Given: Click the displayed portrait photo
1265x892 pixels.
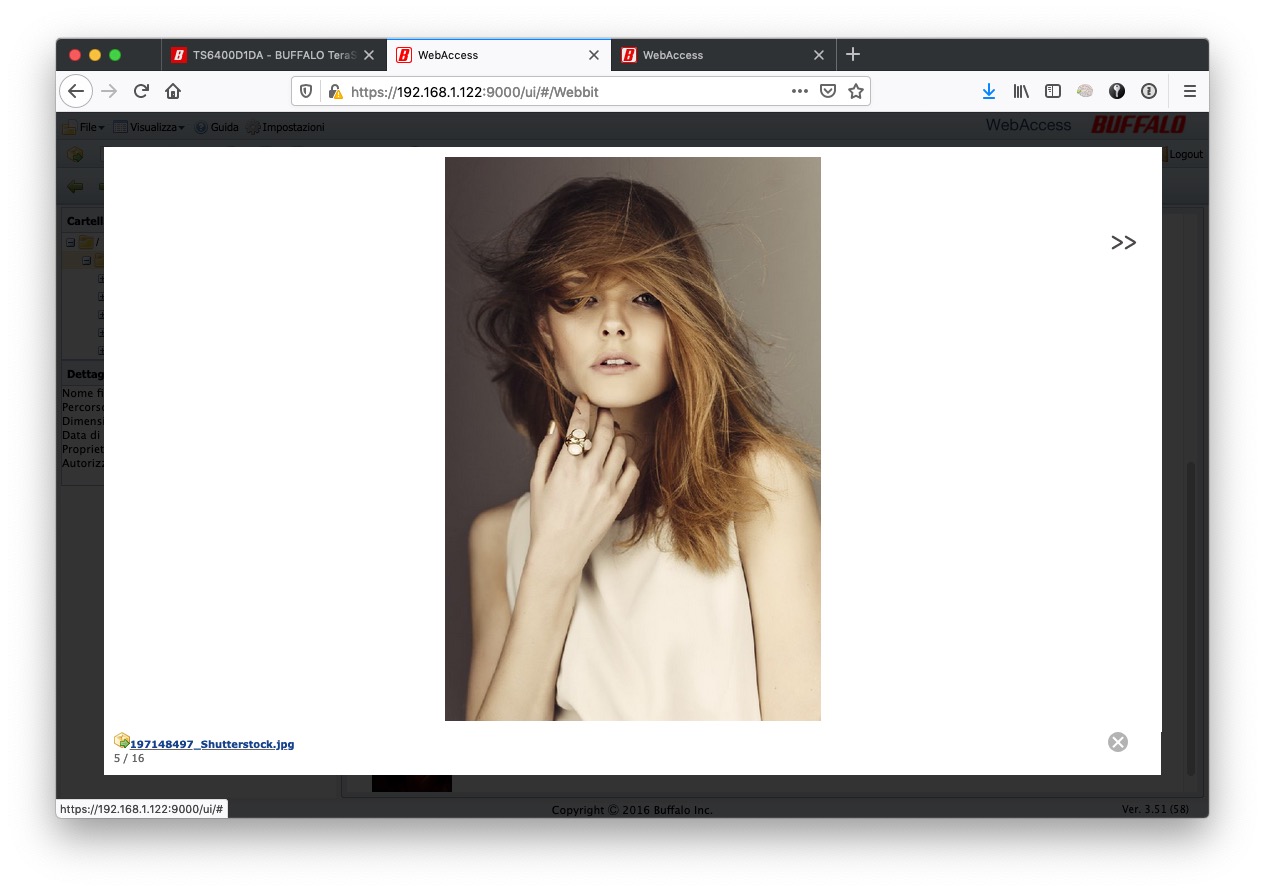Looking at the screenshot, I should point(632,438).
